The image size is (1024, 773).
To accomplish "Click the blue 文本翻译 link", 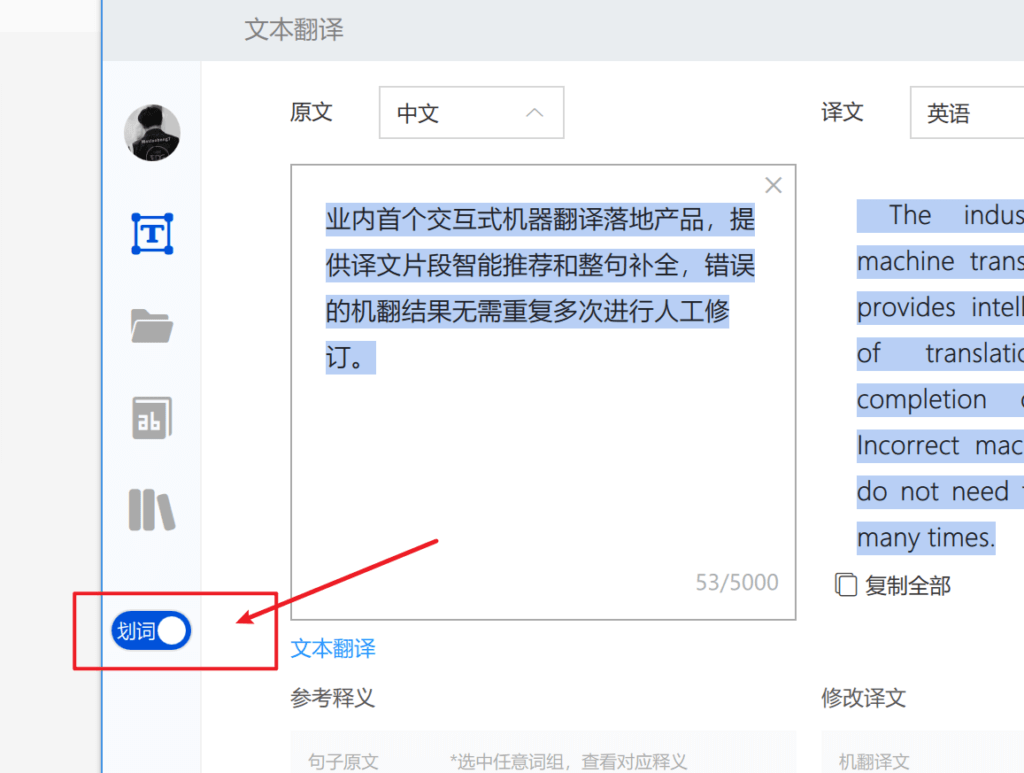I will pos(333,648).
